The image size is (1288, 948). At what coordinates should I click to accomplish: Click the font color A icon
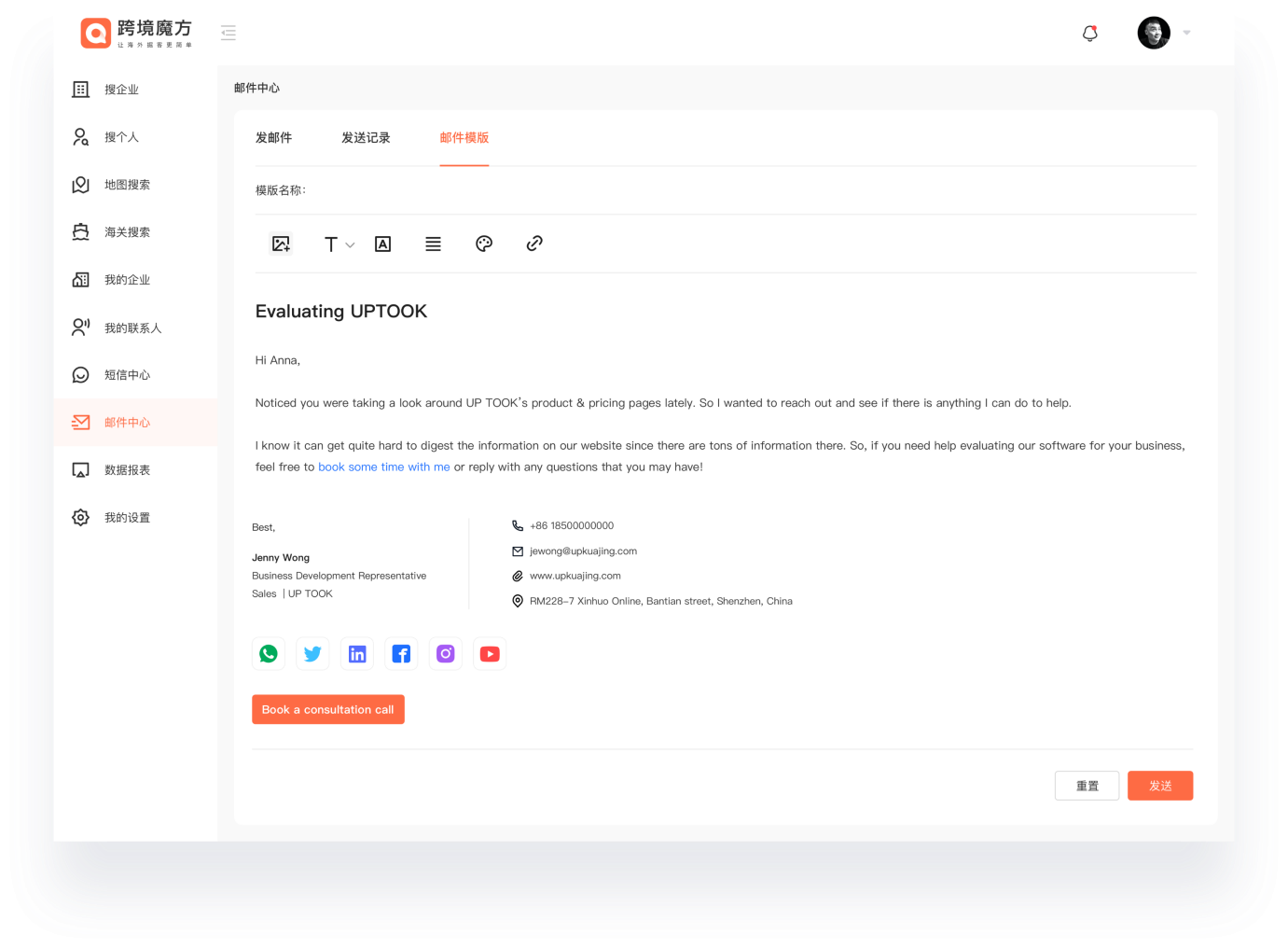pyautogui.click(x=382, y=244)
